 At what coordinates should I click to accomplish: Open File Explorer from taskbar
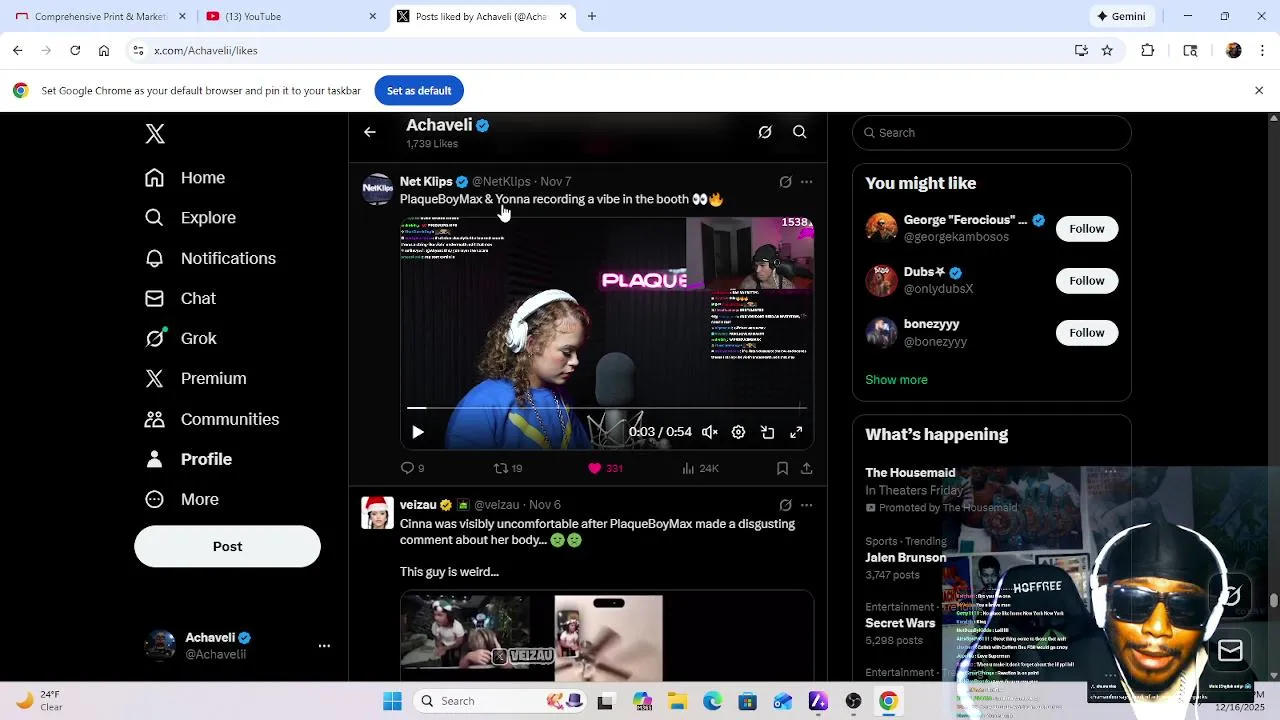677,701
